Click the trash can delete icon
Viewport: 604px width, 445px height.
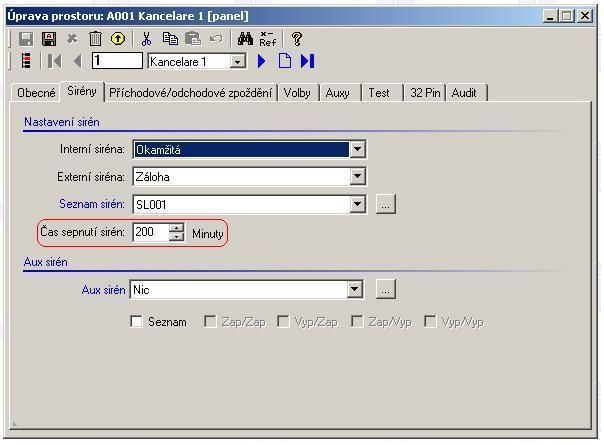coord(95,39)
